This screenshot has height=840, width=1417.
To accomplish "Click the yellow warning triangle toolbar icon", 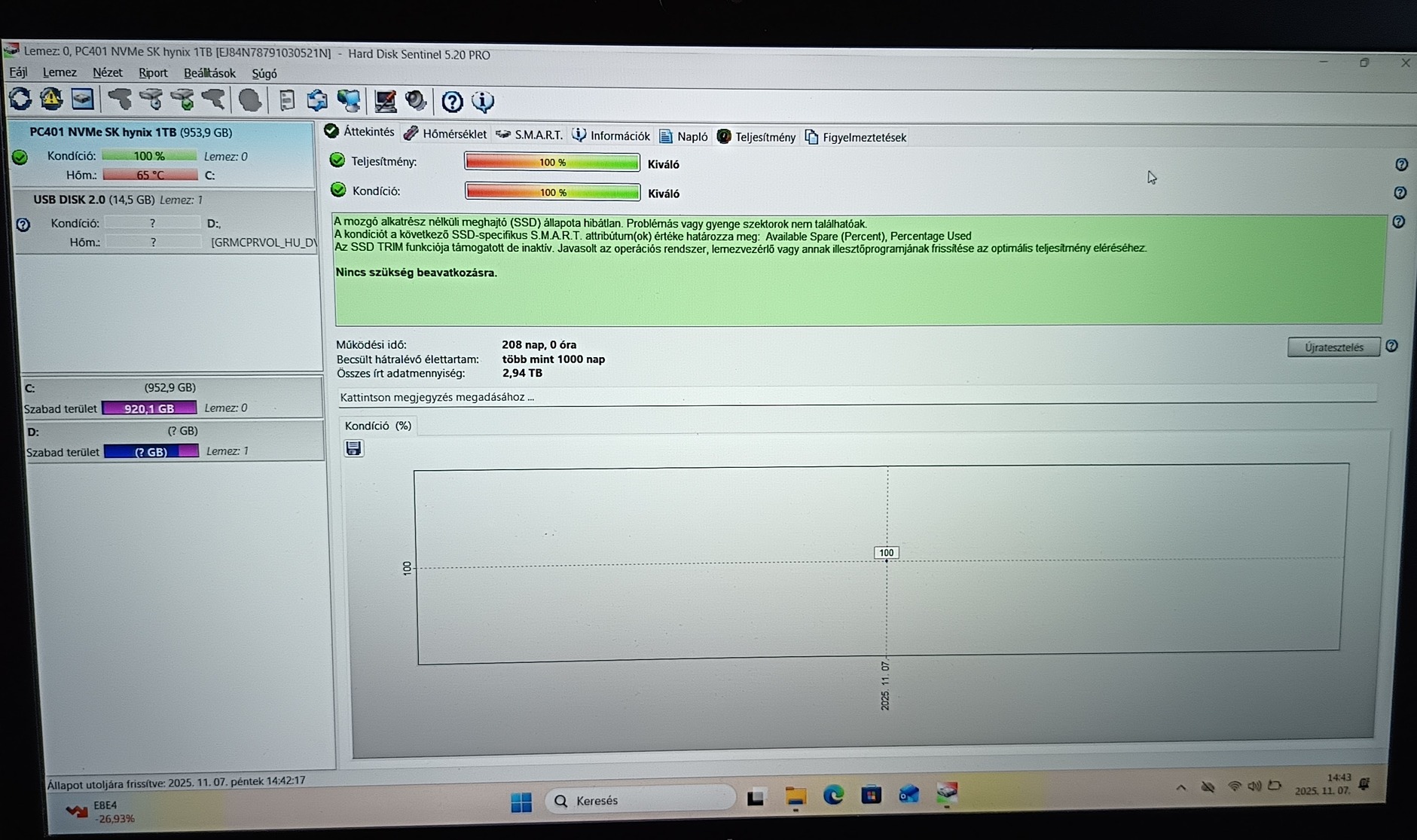I will click(51, 98).
